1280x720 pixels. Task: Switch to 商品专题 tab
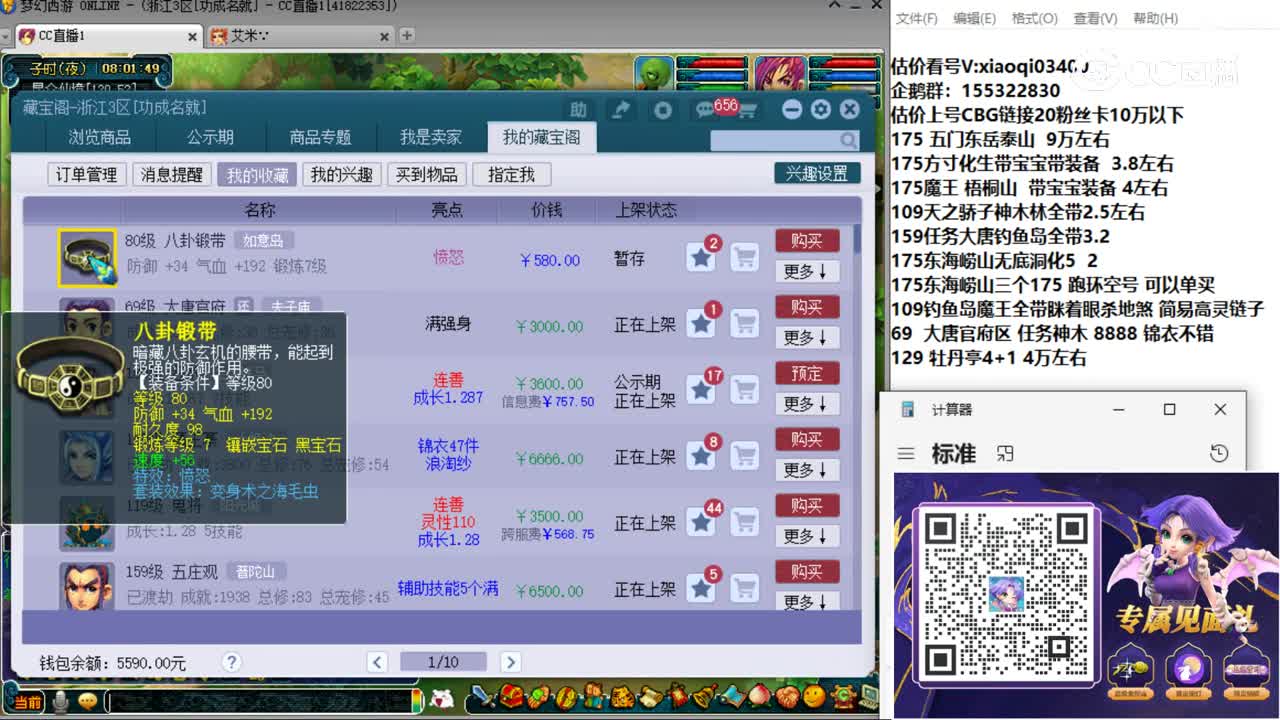320,137
